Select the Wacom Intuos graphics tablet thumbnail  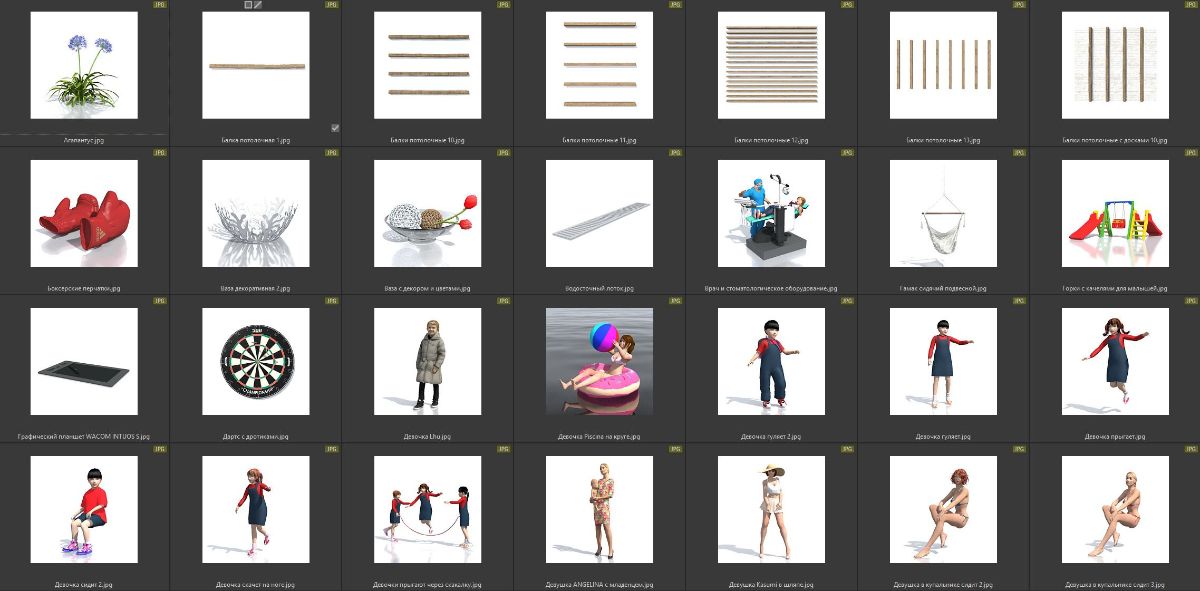[84, 361]
